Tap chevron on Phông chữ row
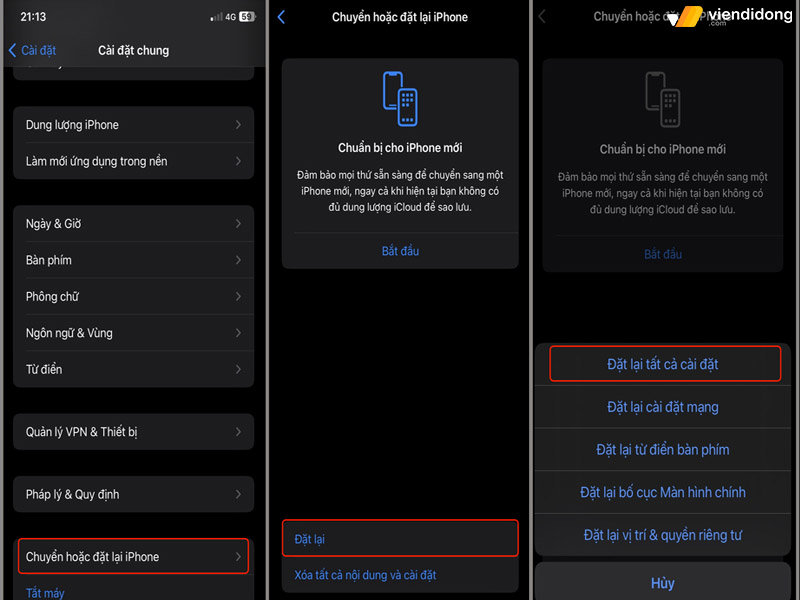Image resolution: width=800 pixels, height=600 pixels. [238, 296]
